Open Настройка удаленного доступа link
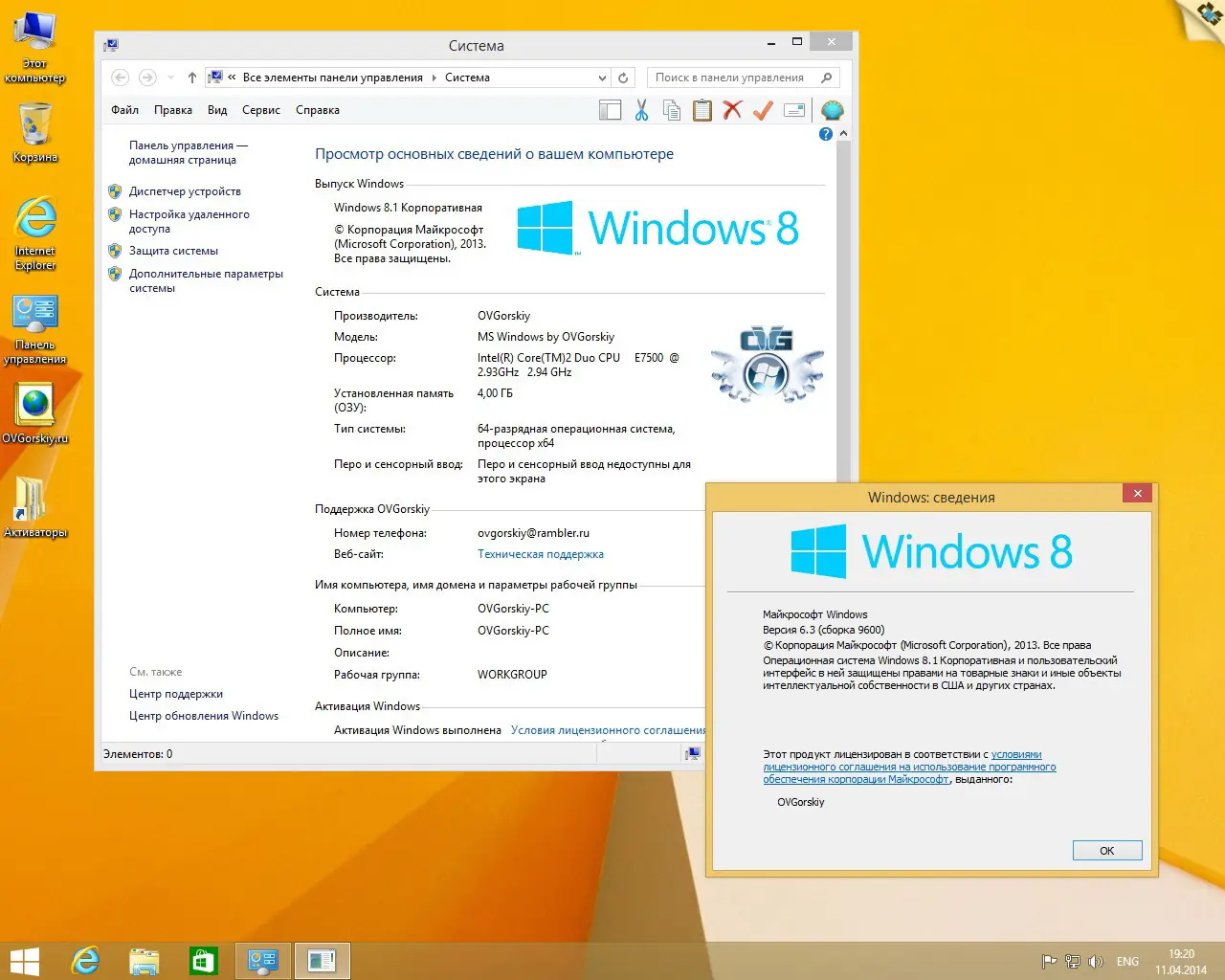The image size is (1225, 980). tap(189, 222)
